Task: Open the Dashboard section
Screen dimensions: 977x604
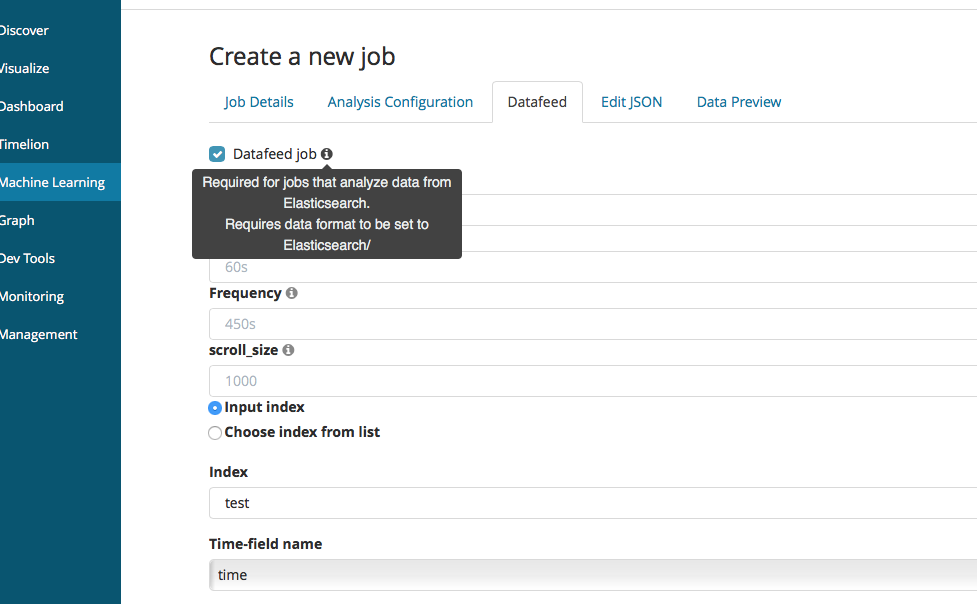Action: click(x=31, y=107)
